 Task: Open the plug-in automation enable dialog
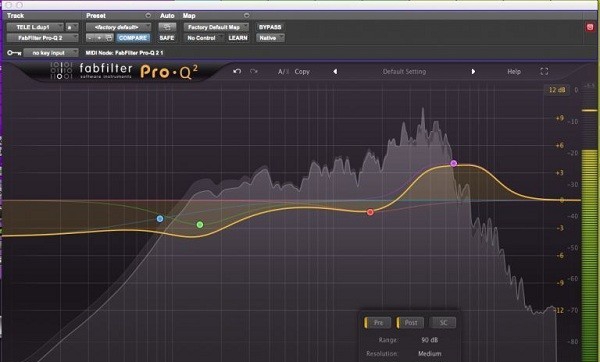[167, 27]
